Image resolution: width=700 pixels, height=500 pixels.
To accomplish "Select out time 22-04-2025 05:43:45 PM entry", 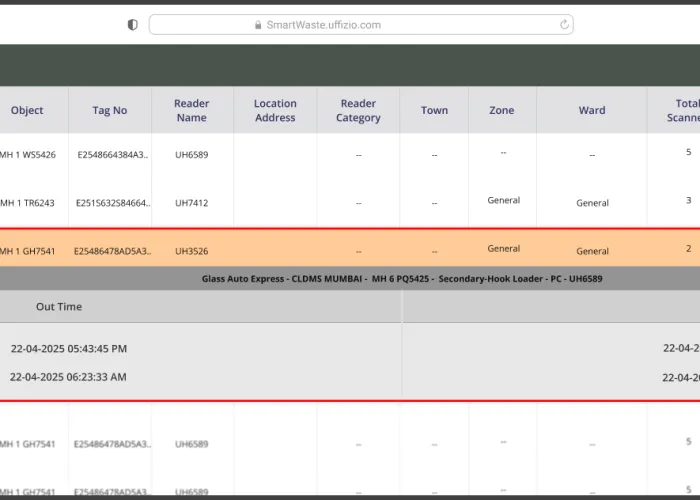I will [69, 349].
